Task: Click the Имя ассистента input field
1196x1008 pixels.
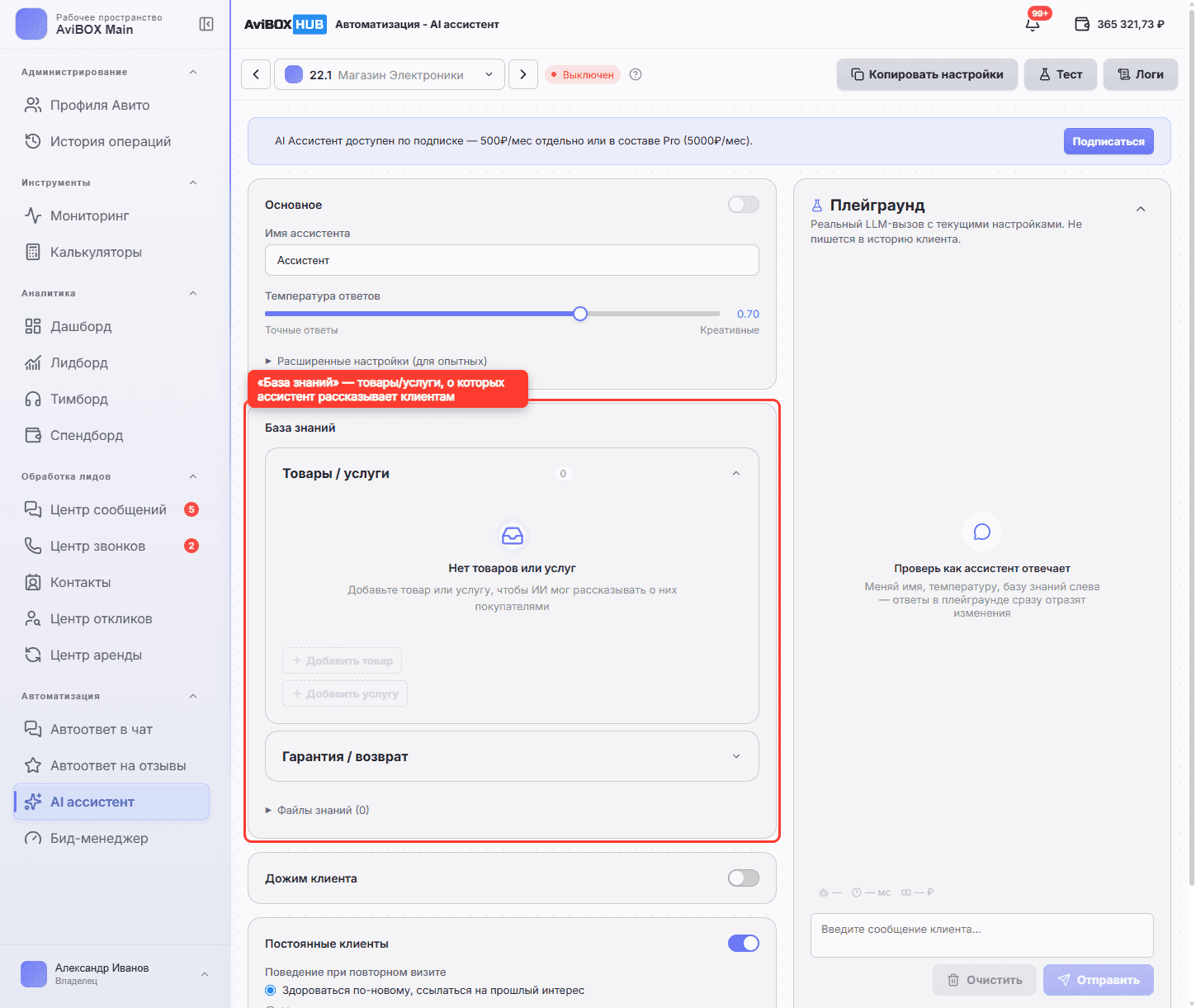Action: tap(512, 260)
